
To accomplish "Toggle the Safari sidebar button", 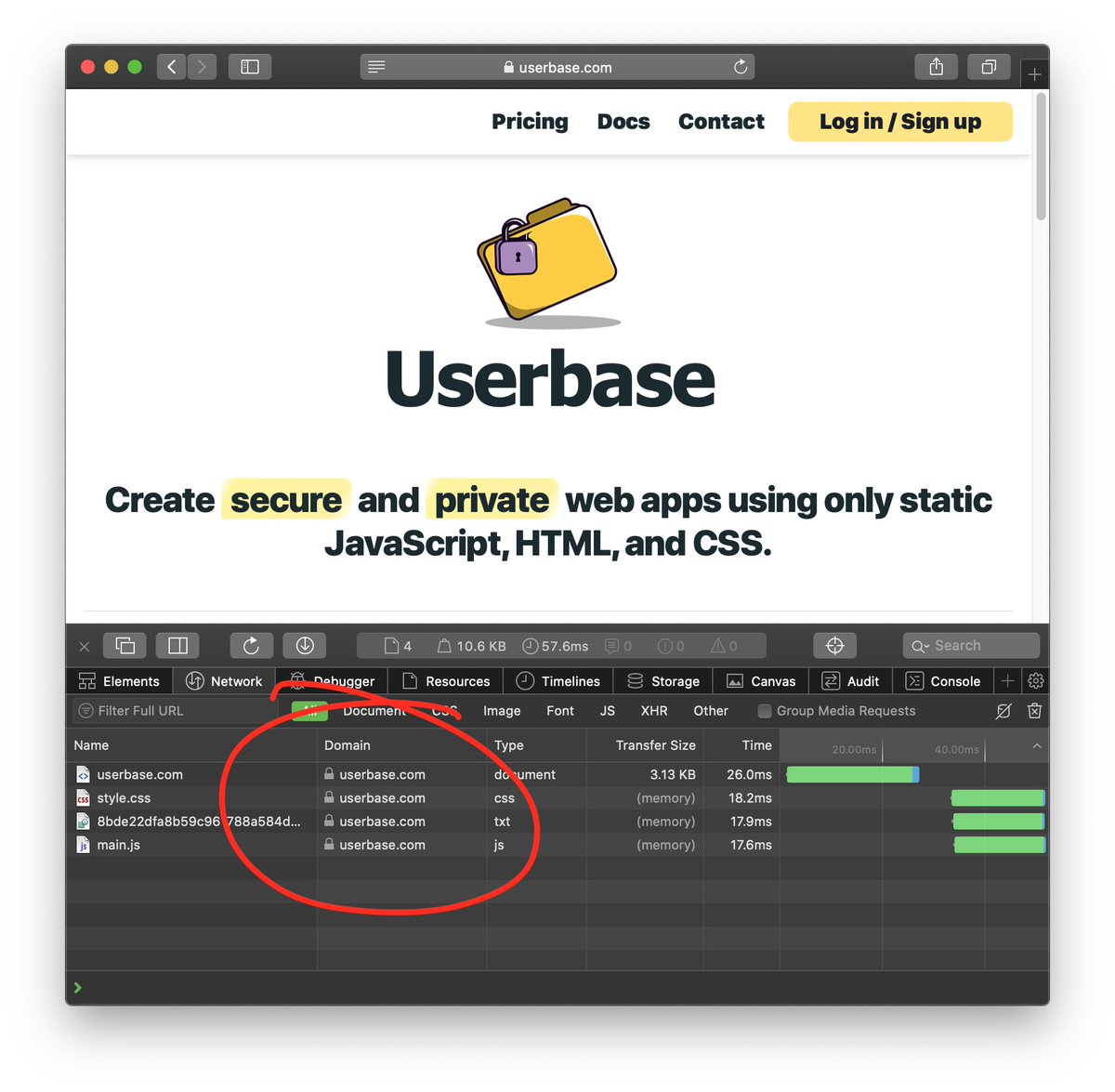I will point(250,67).
